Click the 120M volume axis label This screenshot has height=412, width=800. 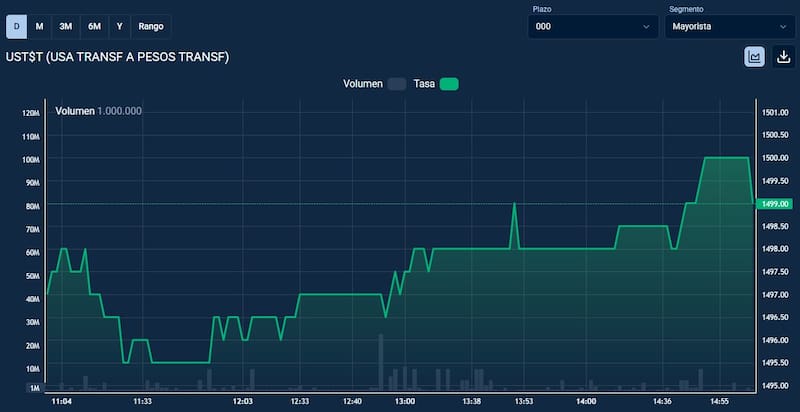[x=31, y=113]
